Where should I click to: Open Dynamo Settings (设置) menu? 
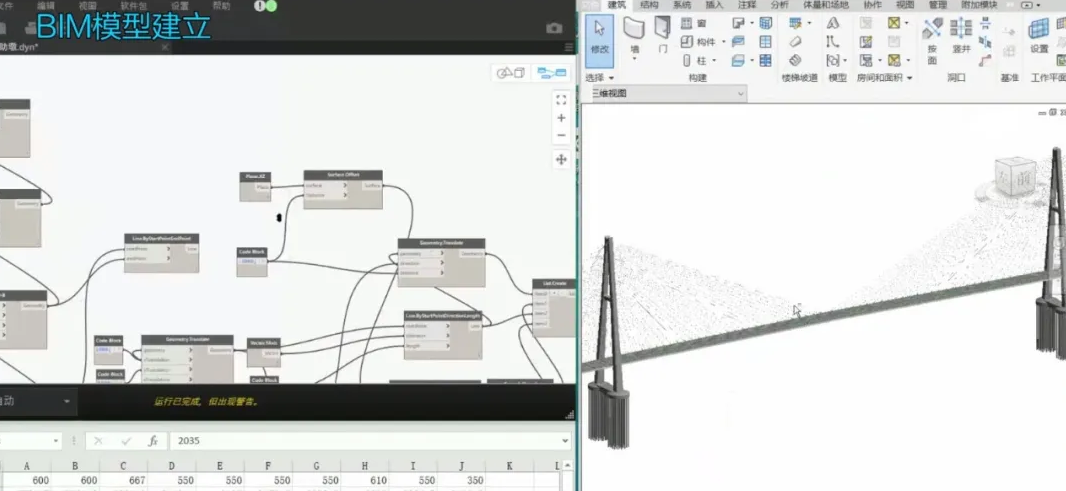coord(179,5)
